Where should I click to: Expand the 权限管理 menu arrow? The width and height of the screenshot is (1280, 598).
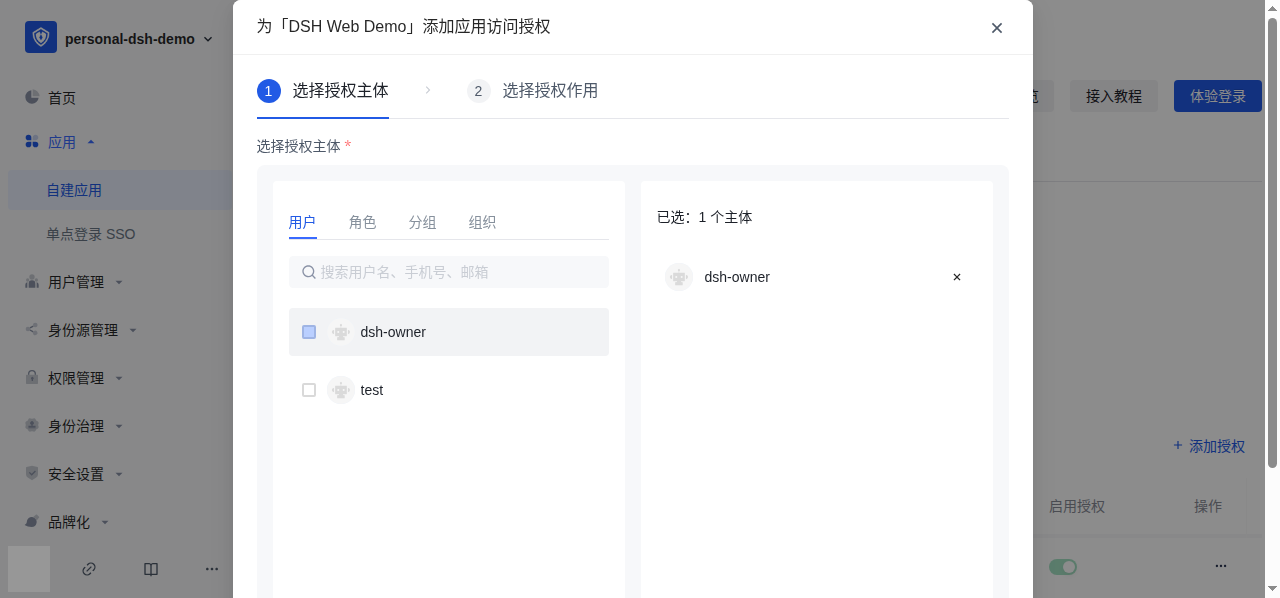tap(119, 378)
